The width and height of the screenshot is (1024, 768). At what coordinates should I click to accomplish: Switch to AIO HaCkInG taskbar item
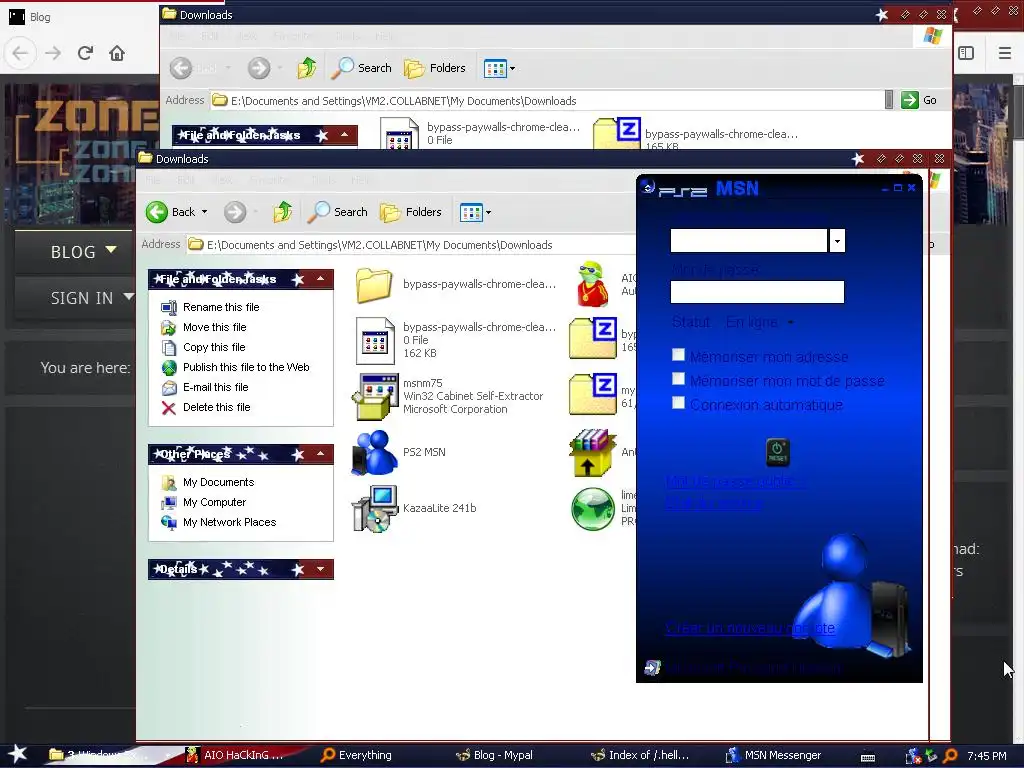235,755
